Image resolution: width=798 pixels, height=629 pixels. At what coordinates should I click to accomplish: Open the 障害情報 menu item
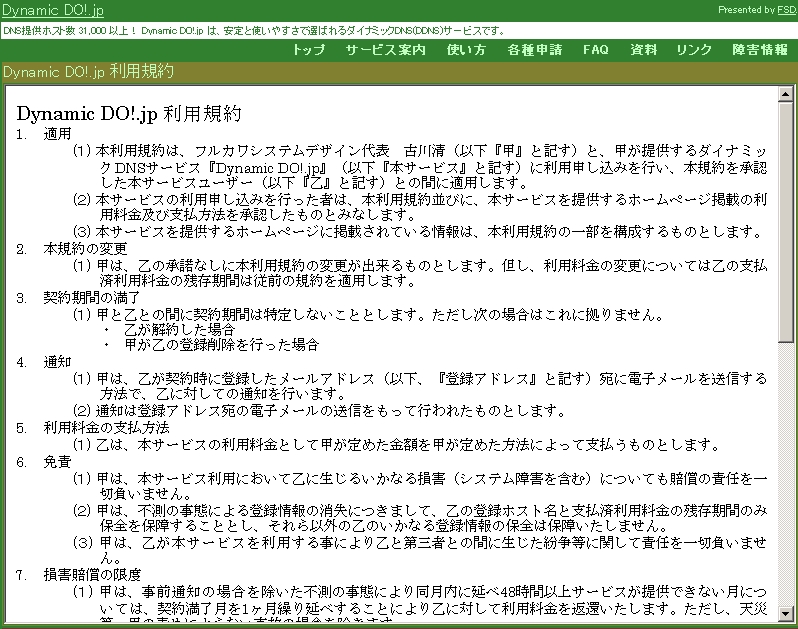760,50
